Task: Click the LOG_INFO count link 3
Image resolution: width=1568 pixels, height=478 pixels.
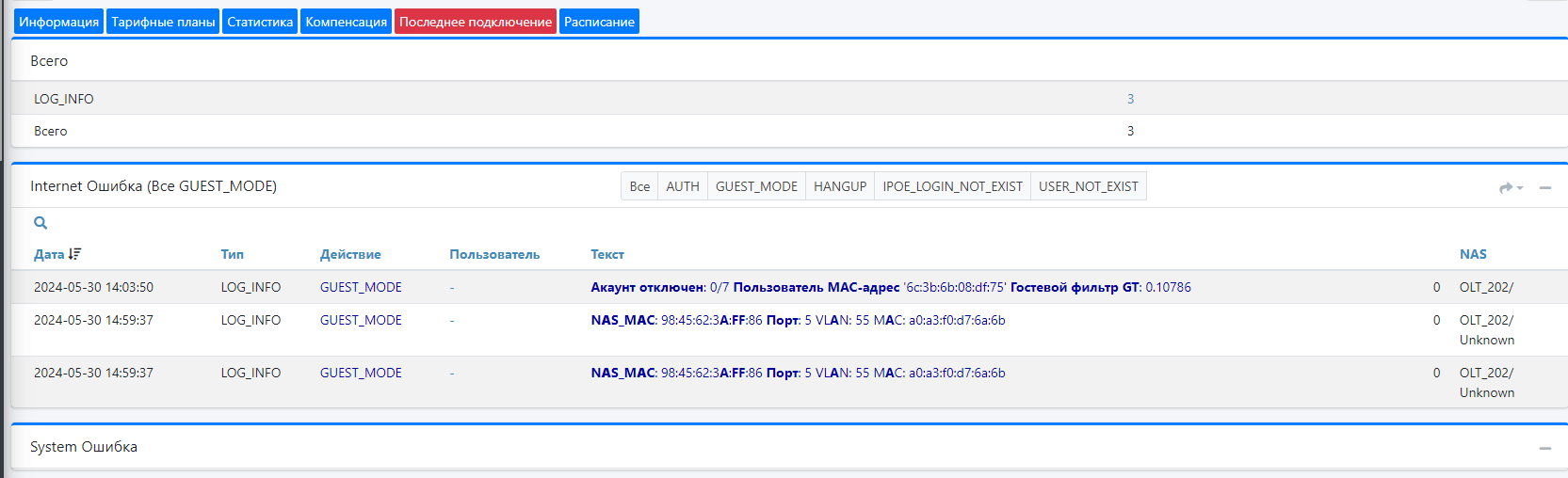Action: (x=1130, y=99)
